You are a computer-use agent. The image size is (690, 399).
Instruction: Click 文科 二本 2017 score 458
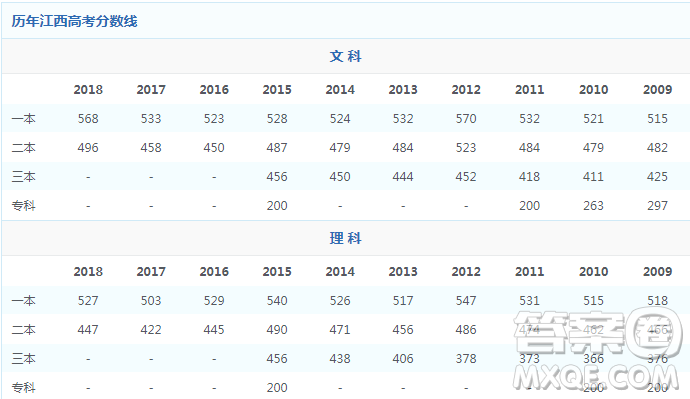tap(151, 147)
